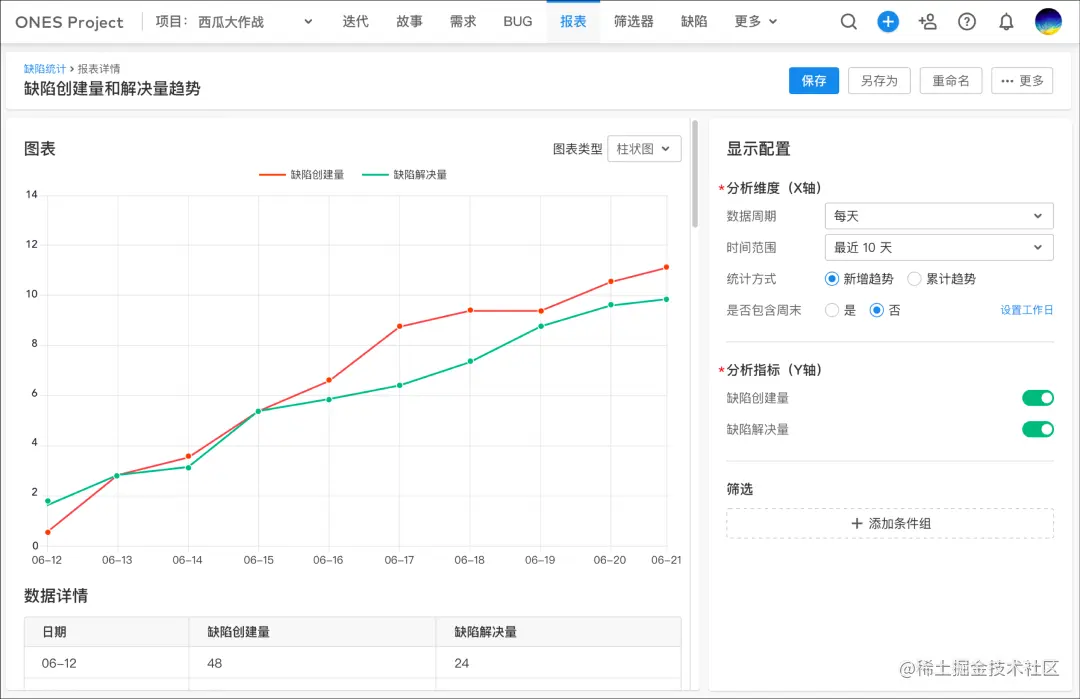Click the ONES Project logo

coord(69,22)
